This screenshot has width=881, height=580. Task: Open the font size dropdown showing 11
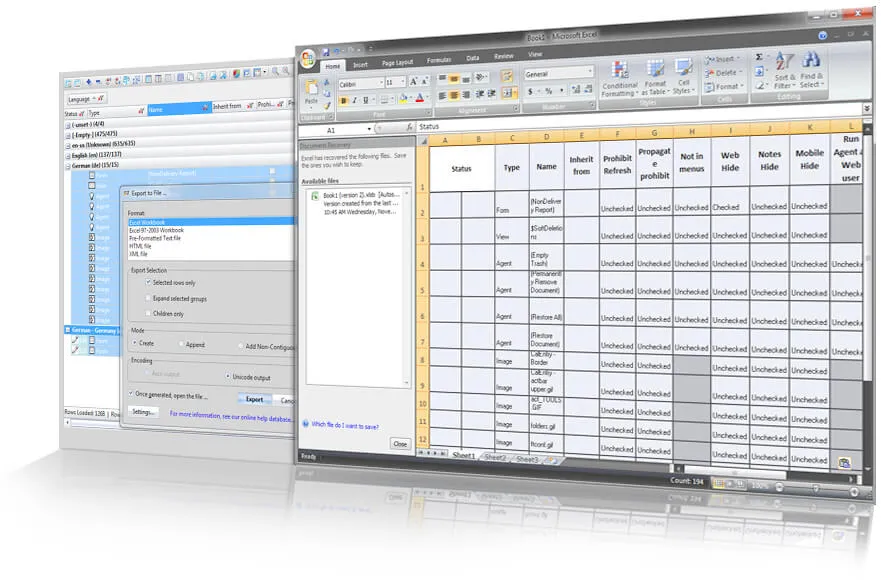[402, 82]
